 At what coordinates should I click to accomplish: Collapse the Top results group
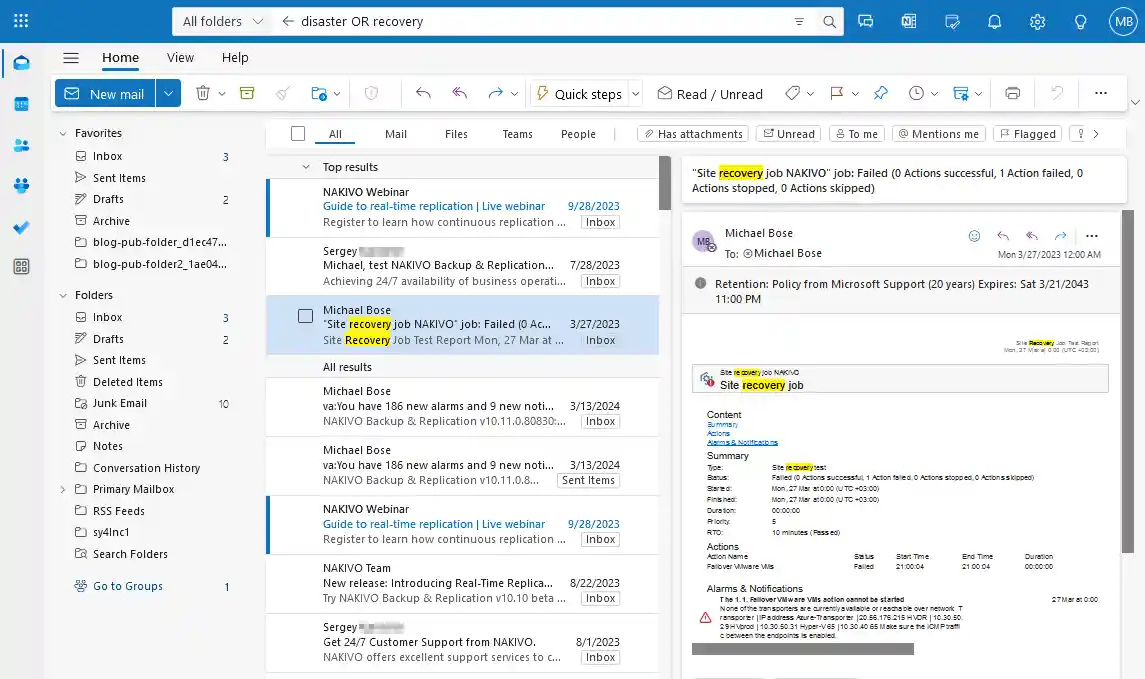(x=306, y=166)
